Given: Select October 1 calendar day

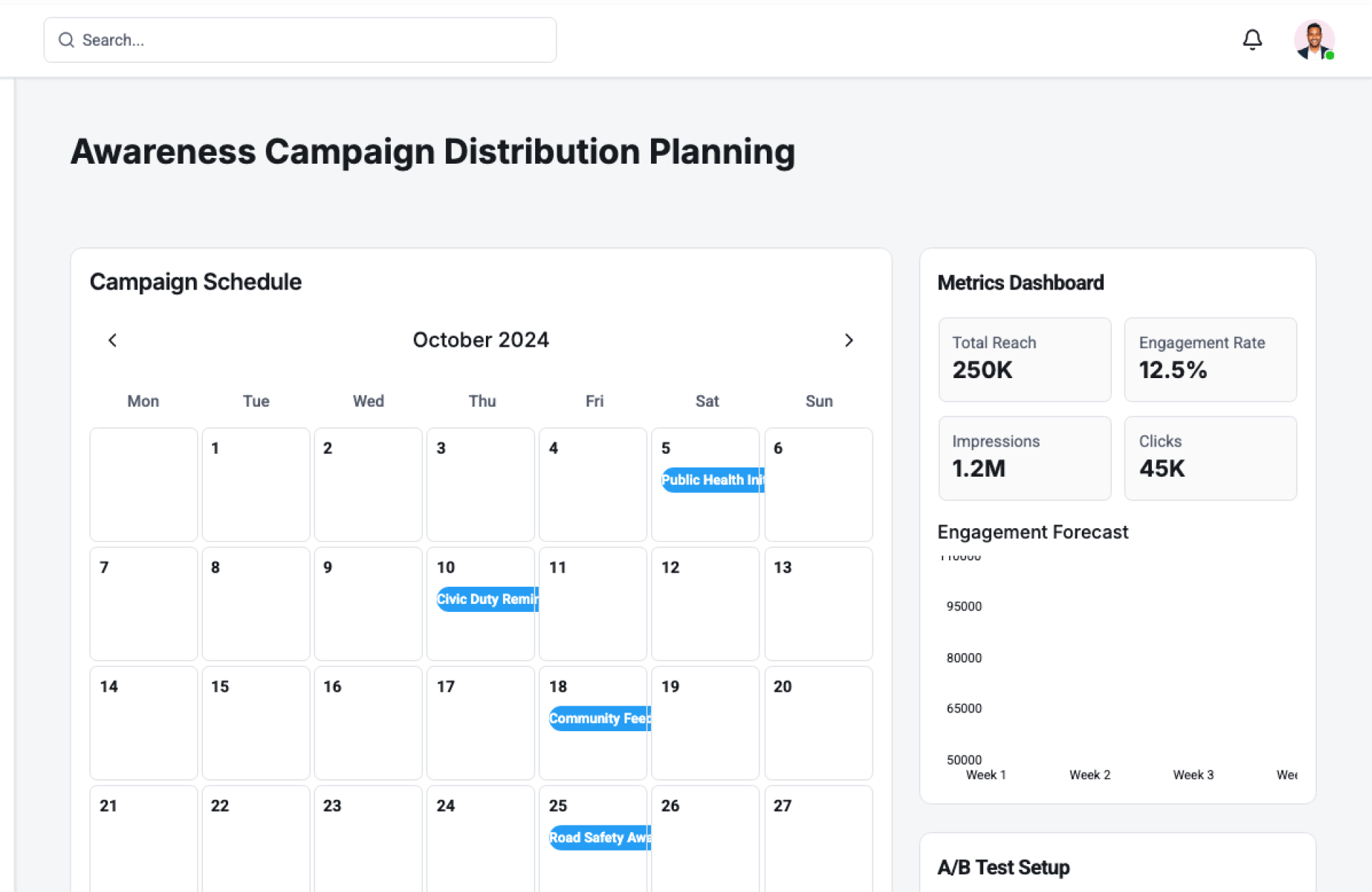Looking at the screenshot, I should [x=256, y=484].
